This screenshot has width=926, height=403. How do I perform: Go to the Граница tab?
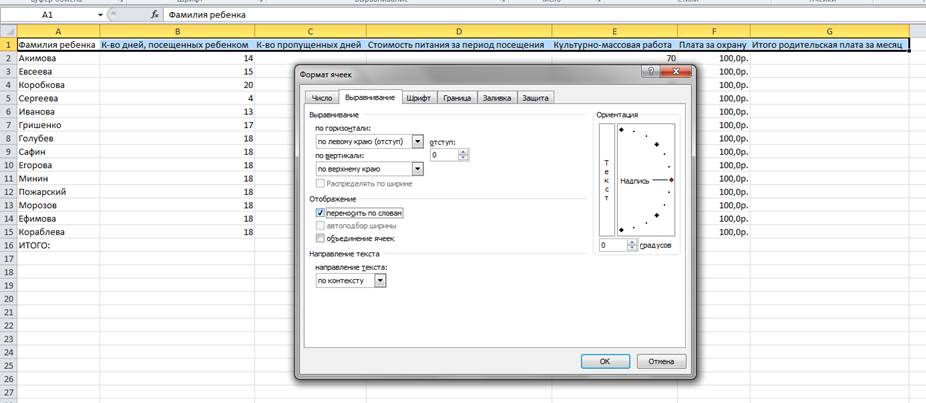pos(458,99)
